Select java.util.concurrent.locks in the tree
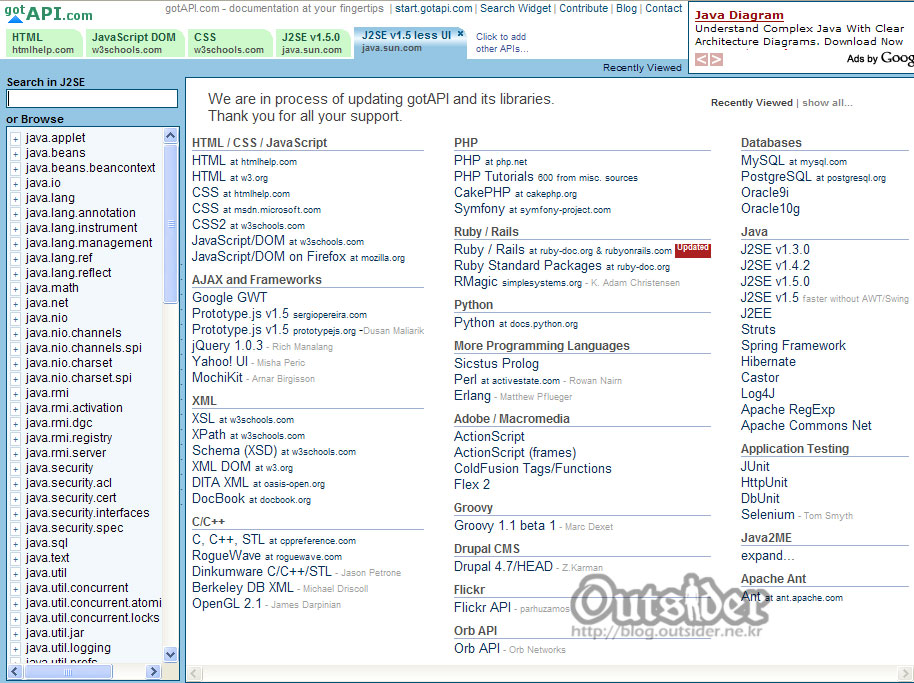 [92, 618]
